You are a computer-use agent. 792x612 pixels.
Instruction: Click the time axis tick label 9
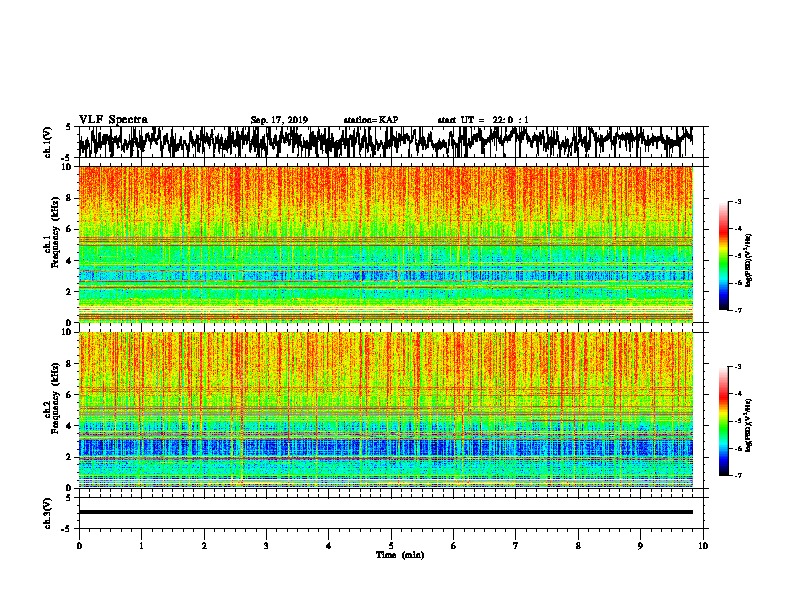[640, 546]
